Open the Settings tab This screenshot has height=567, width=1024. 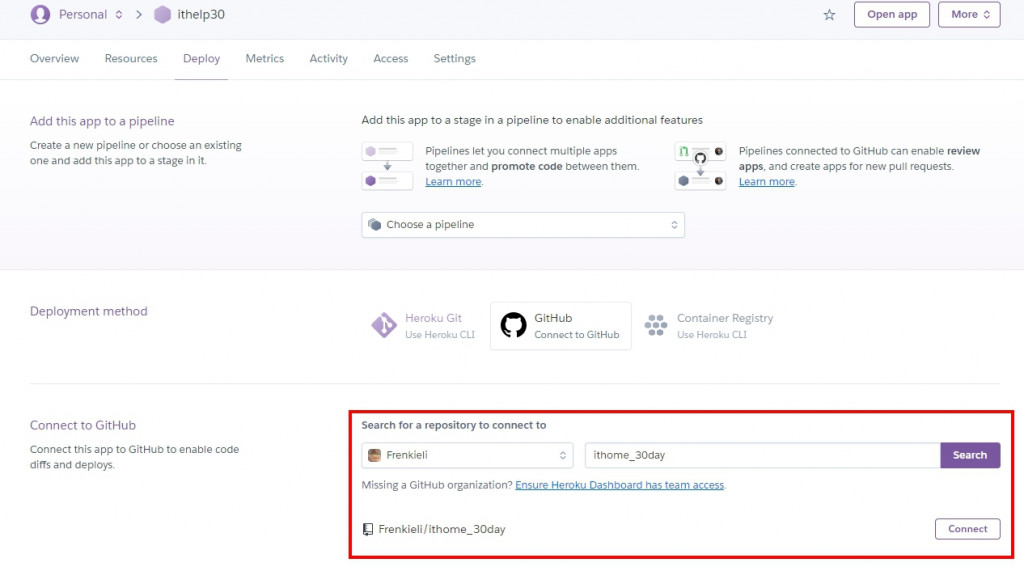(455, 58)
